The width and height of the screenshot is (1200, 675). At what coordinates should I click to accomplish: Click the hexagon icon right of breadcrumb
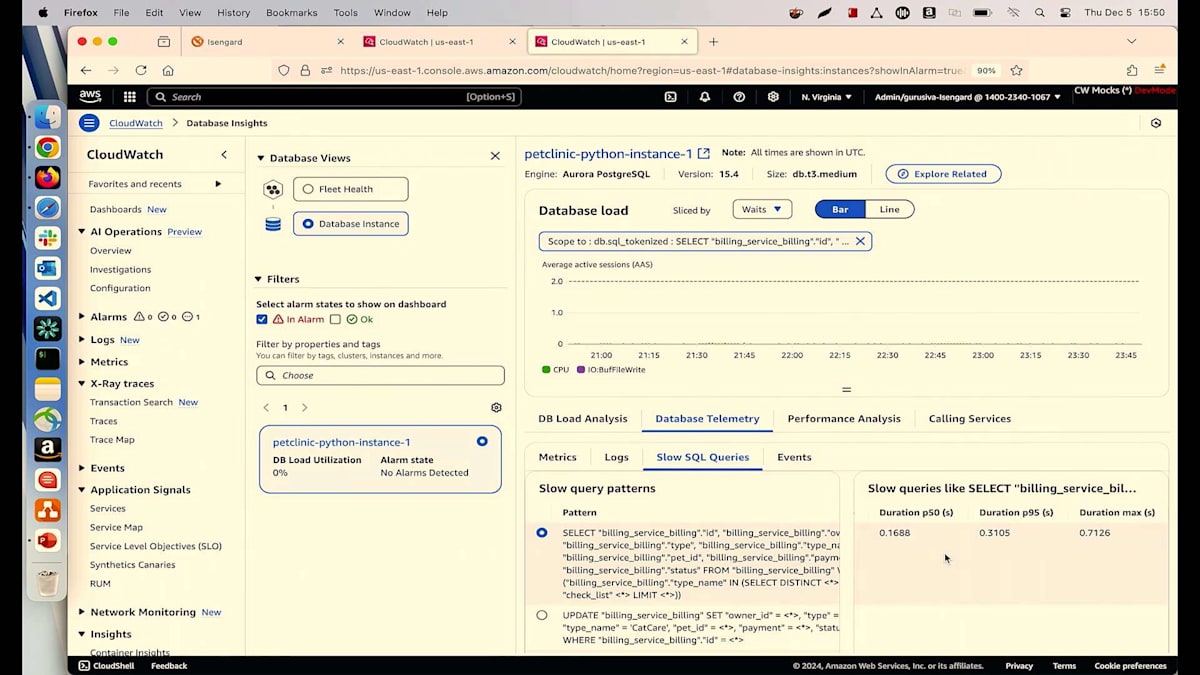pyautogui.click(x=1156, y=123)
